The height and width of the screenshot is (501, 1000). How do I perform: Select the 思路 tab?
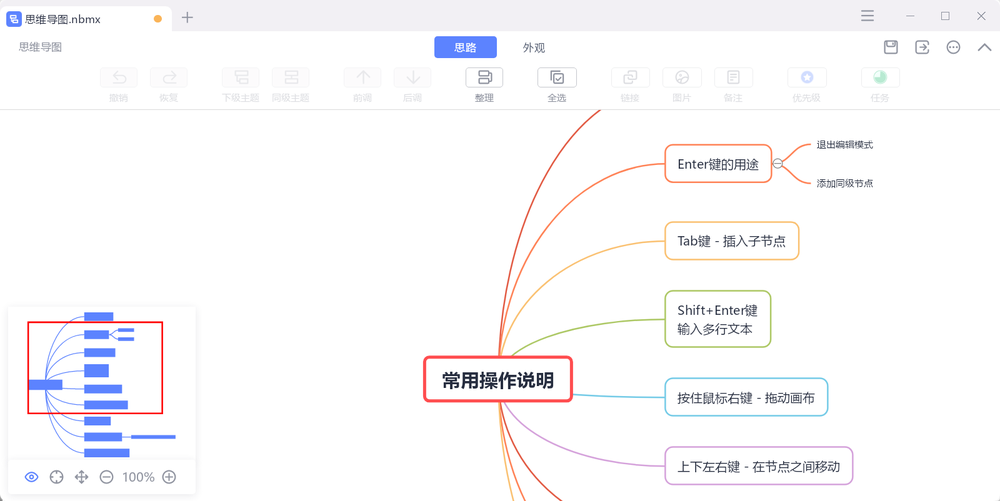(465, 48)
